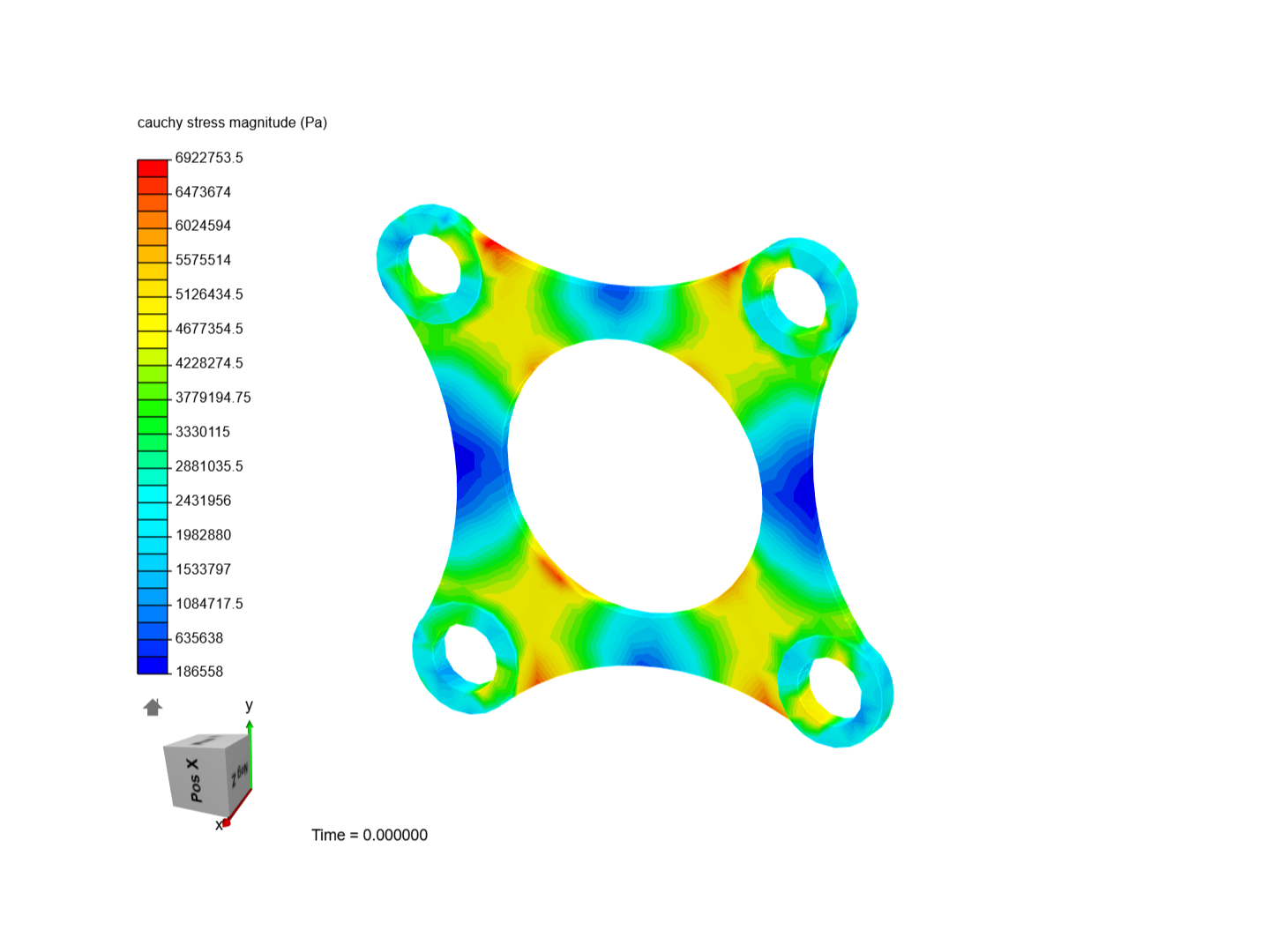This screenshot has height=952, width=1270.
Task: Click the bottom-right mounting lug hole
Action: pyautogui.click(x=834, y=688)
